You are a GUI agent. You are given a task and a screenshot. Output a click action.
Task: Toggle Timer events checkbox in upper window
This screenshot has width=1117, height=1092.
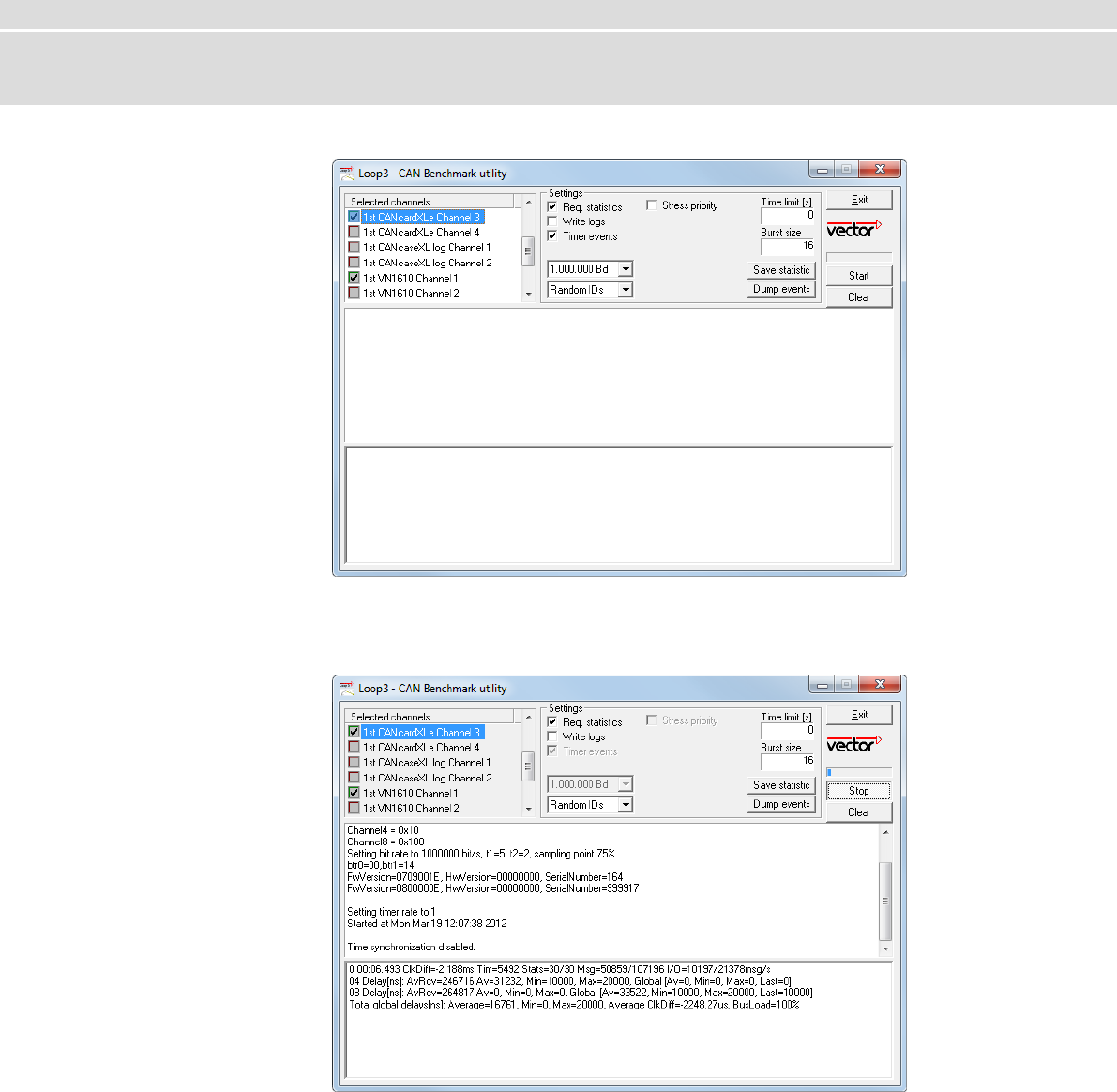552,235
